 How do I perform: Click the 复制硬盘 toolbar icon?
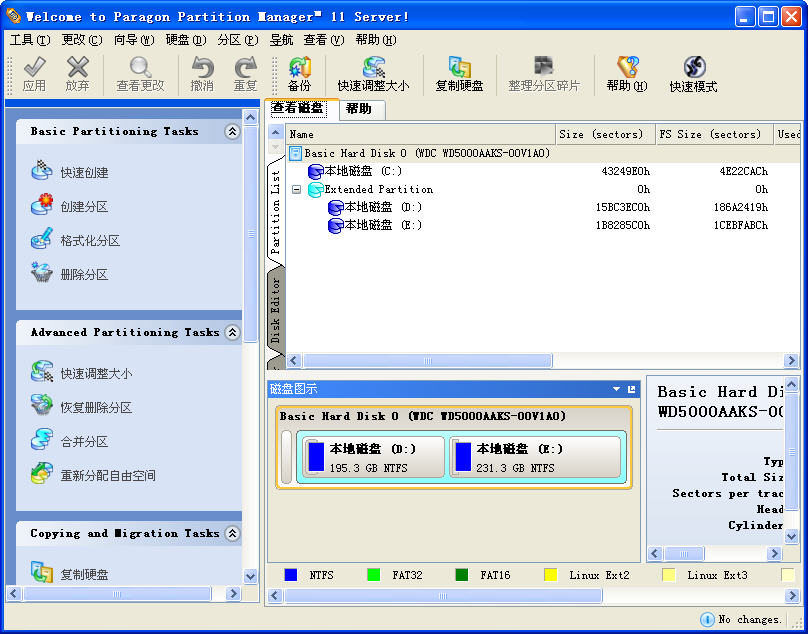click(x=459, y=74)
